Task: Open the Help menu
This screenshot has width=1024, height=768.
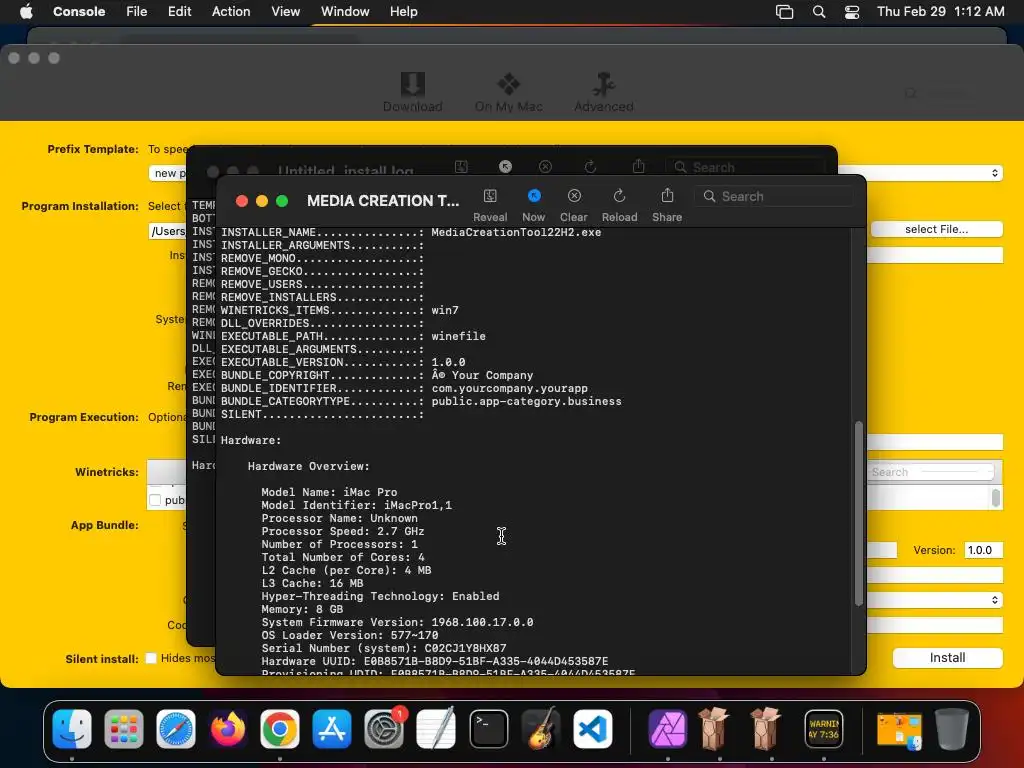Action: tap(404, 12)
